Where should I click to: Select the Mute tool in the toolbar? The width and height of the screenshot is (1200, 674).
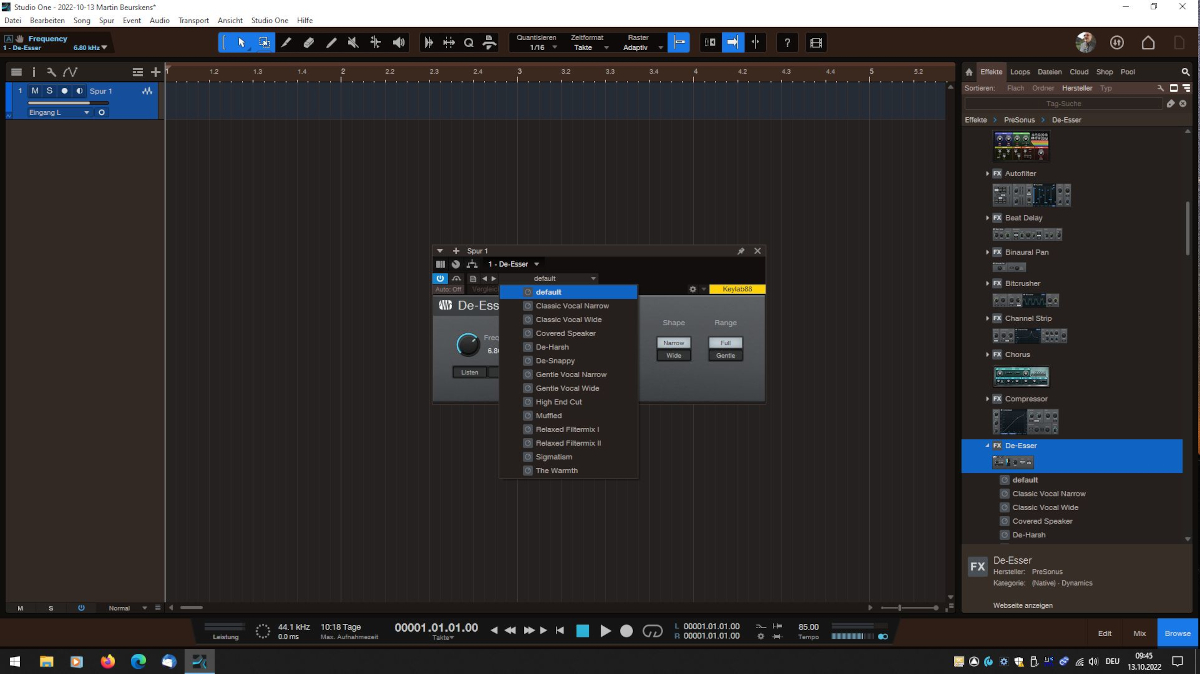[353, 43]
